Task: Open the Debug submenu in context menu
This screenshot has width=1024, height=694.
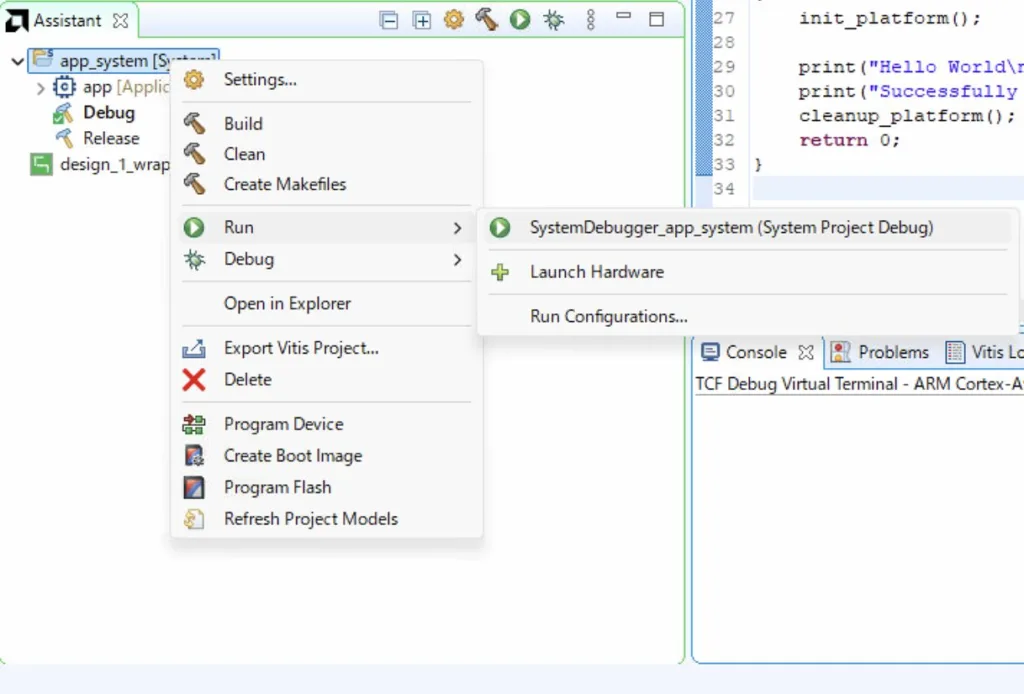Action: (249, 259)
